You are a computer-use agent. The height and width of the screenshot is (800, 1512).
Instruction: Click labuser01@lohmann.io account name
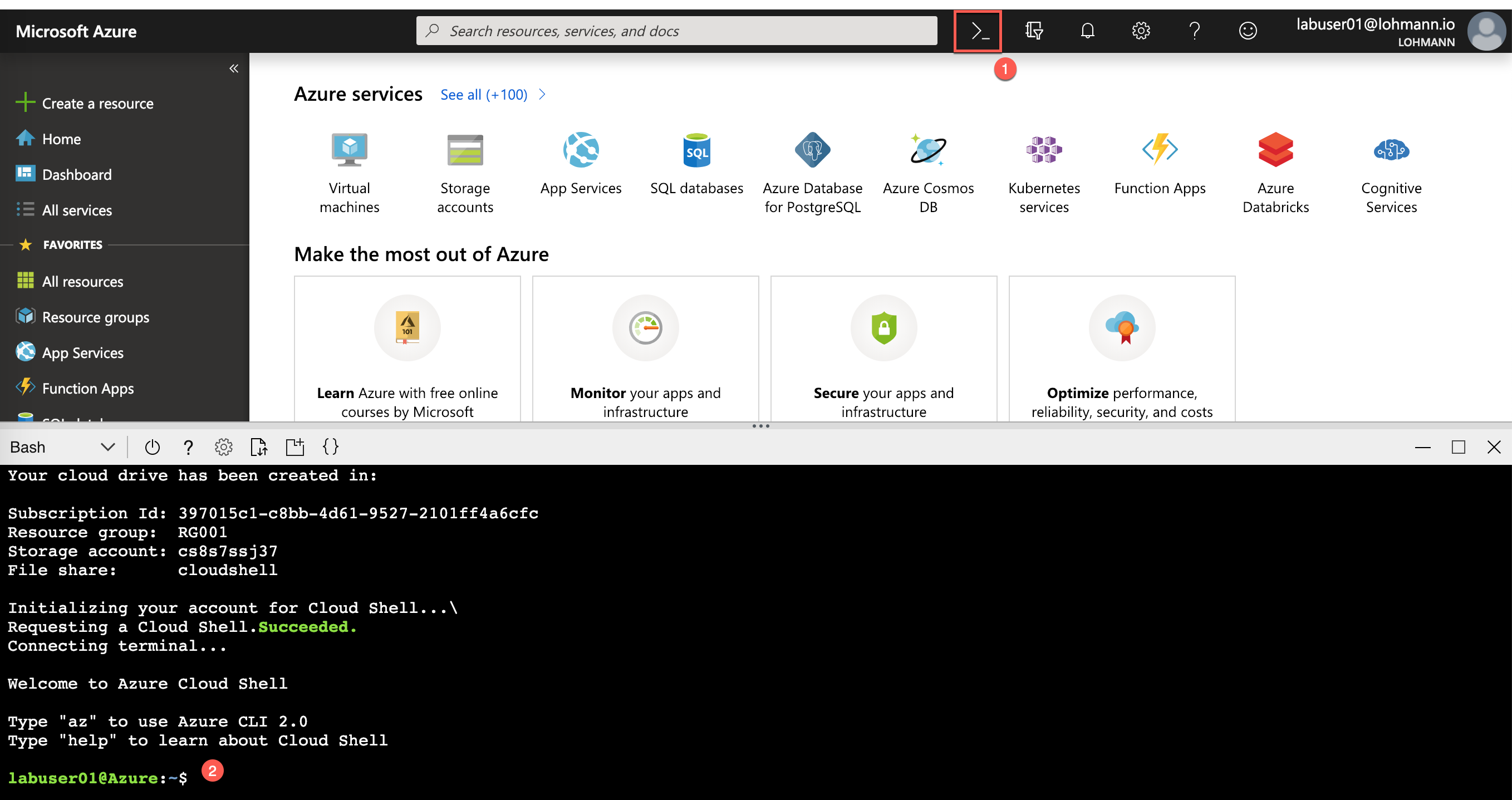point(1375,24)
